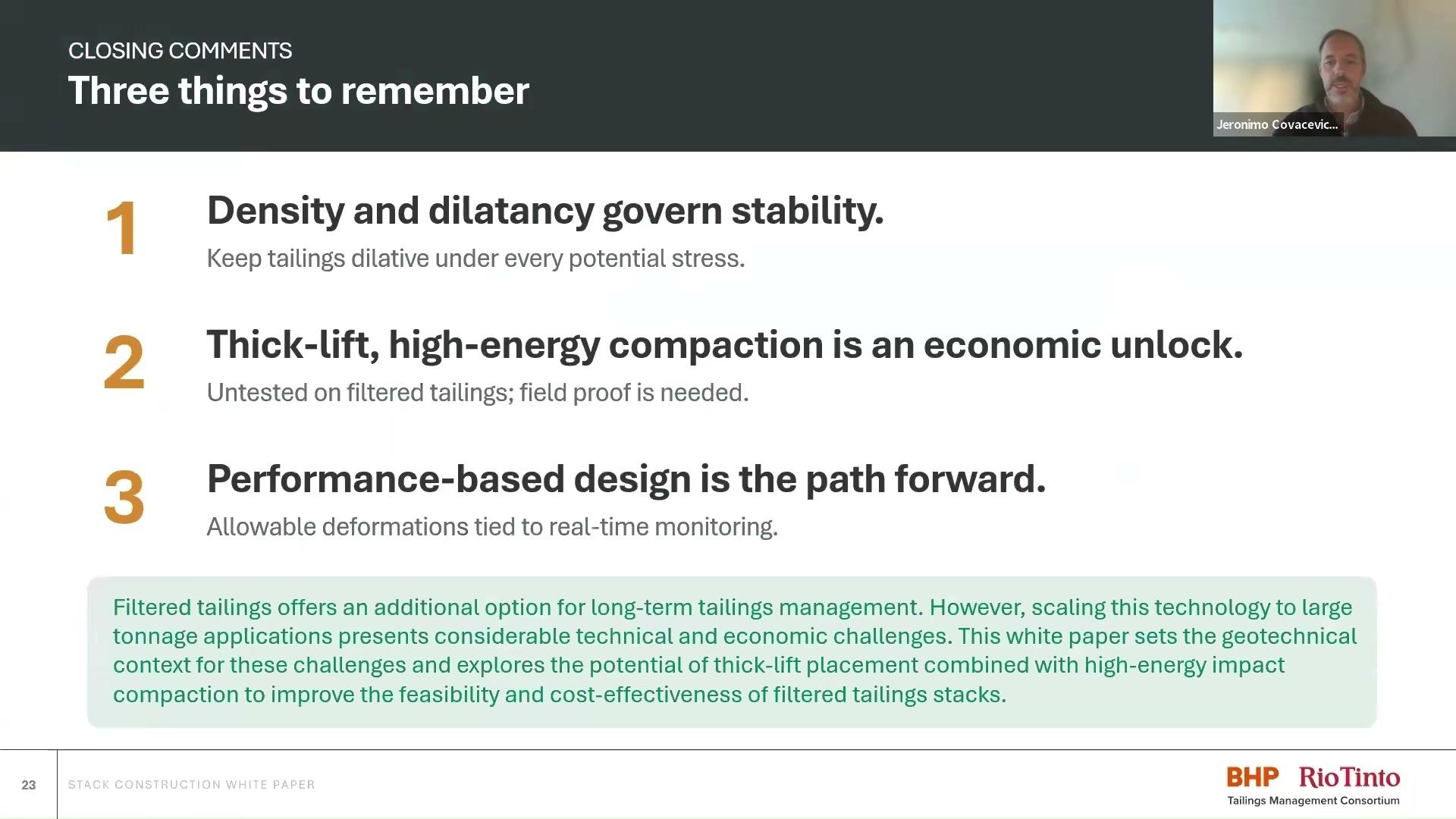1456x819 pixels.
Task: Click the Stack Construction White Paper footer
Action: [x=191, y=785]
